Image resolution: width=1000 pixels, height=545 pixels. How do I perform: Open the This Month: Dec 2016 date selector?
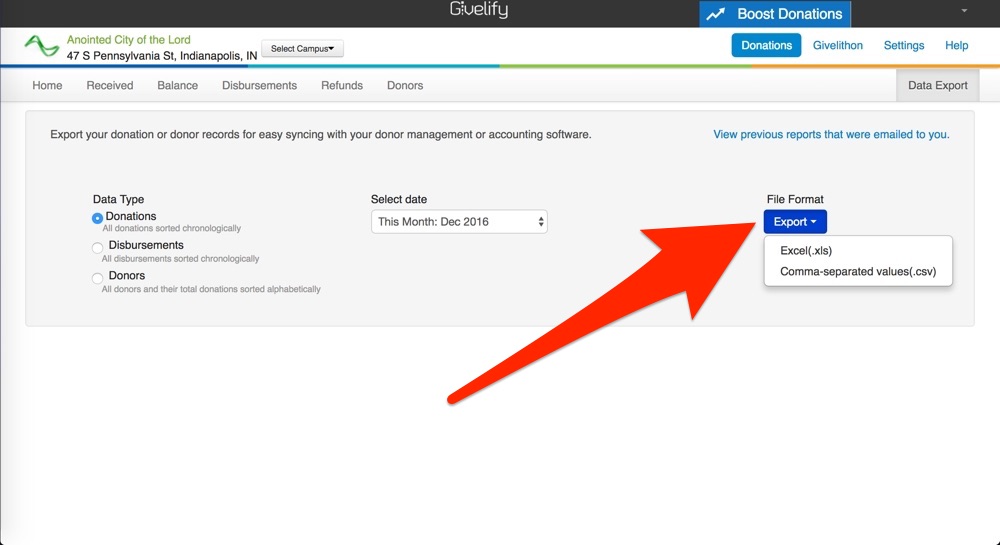tap(459, 222)
